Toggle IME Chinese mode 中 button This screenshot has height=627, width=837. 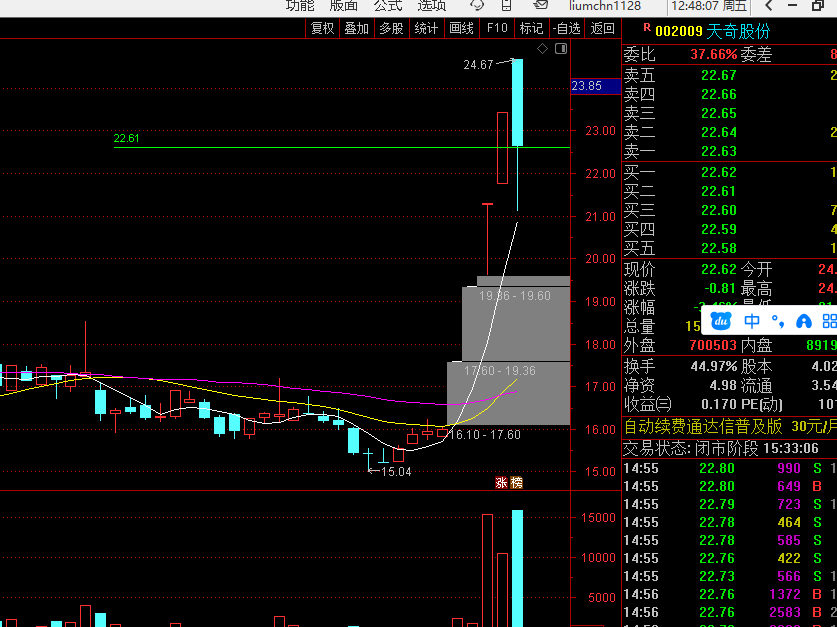tap(752, 321)
